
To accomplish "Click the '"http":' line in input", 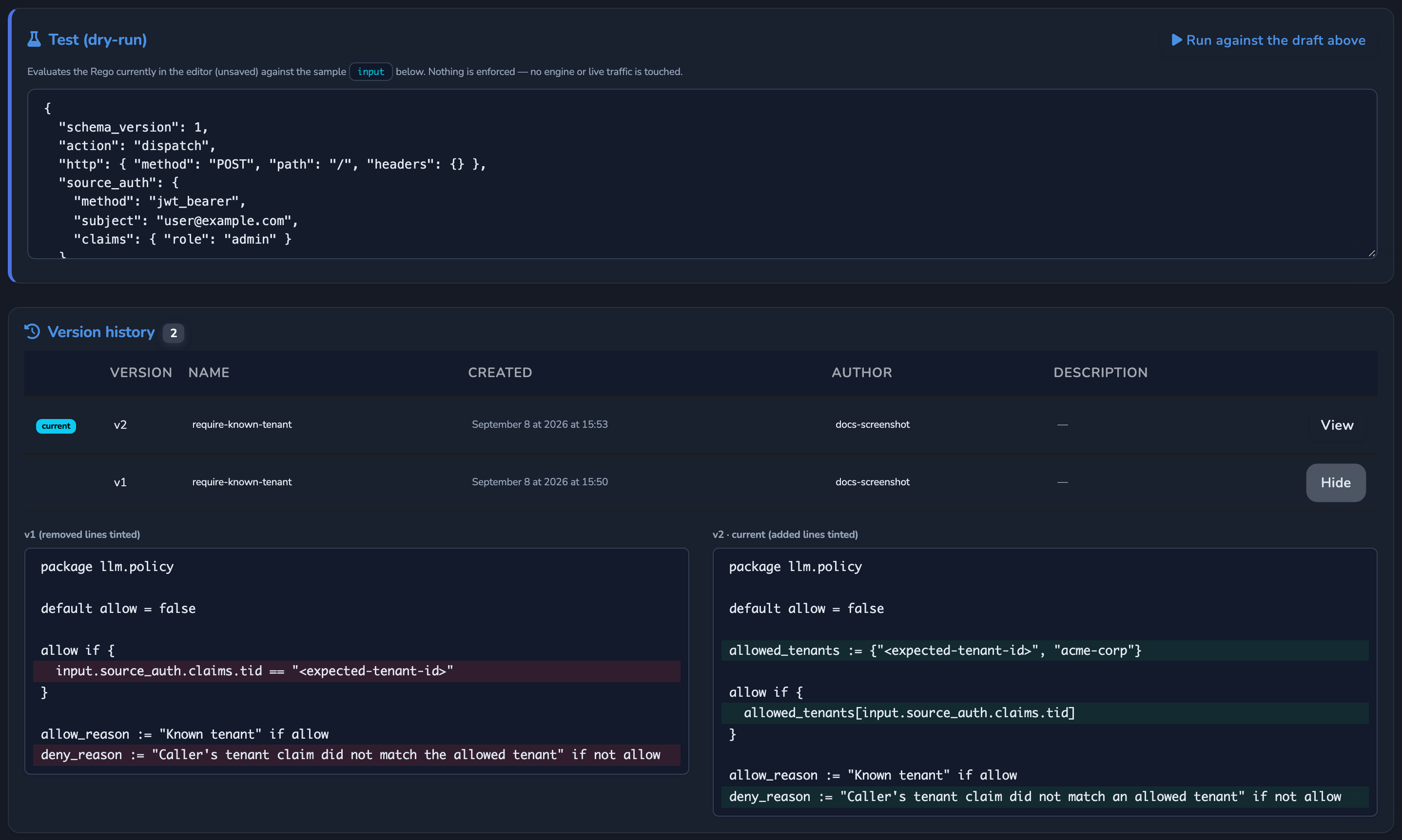I will [x=273, y=165].
